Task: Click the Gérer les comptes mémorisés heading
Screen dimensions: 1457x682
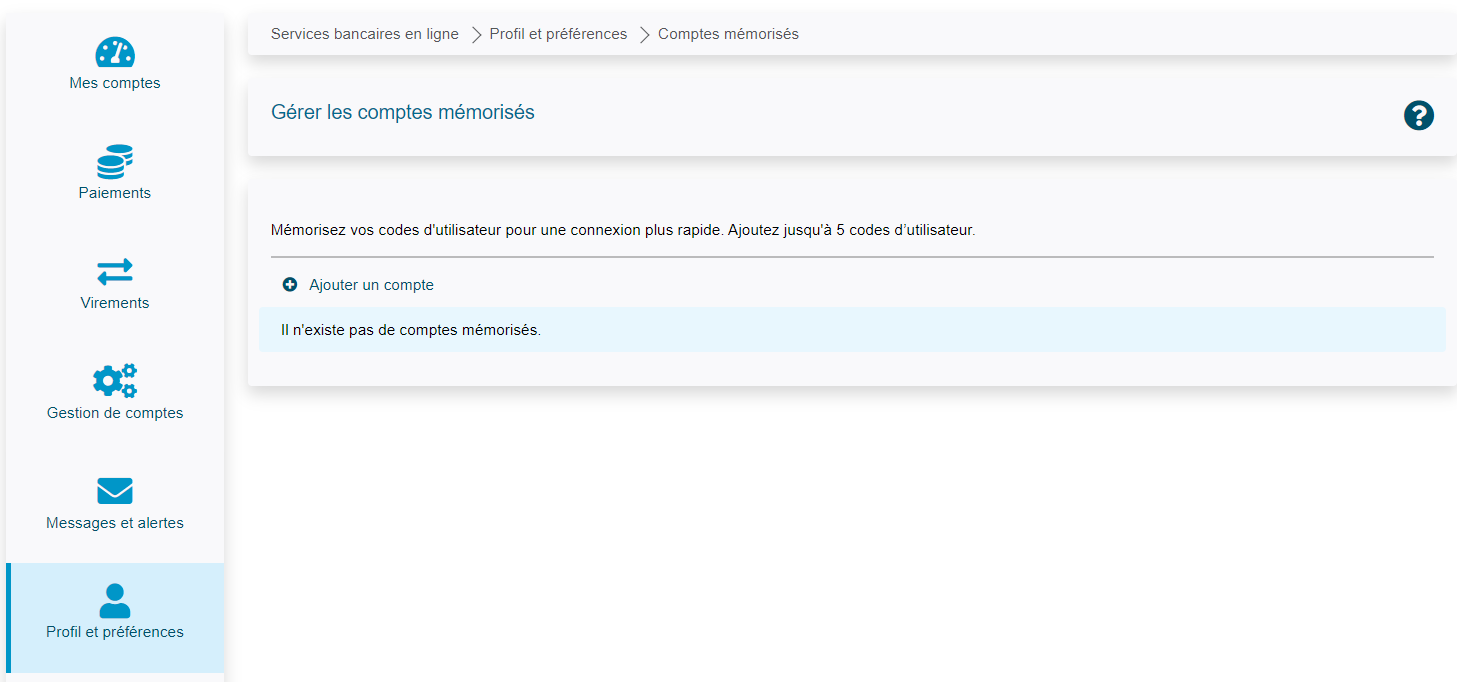Action: [x=402, y=112]
